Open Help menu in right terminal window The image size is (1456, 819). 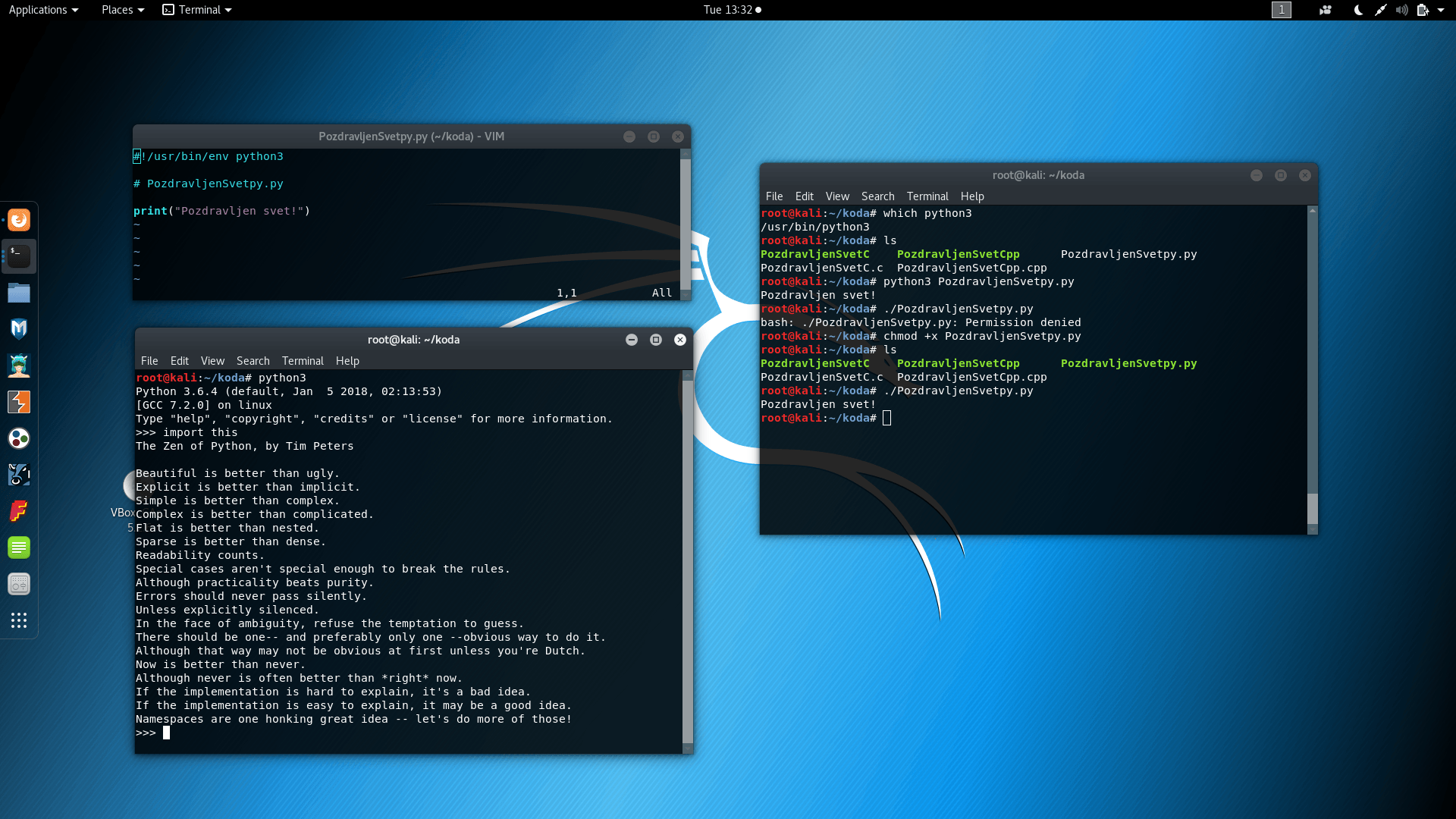(x=971, y=196)
